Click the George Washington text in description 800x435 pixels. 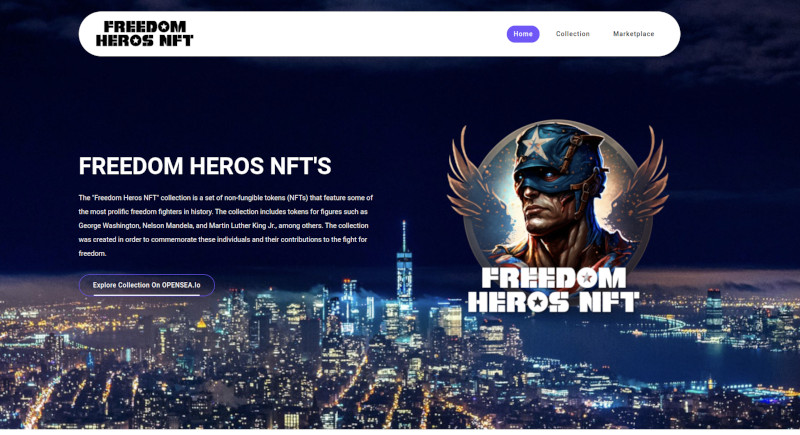point(109,225)
